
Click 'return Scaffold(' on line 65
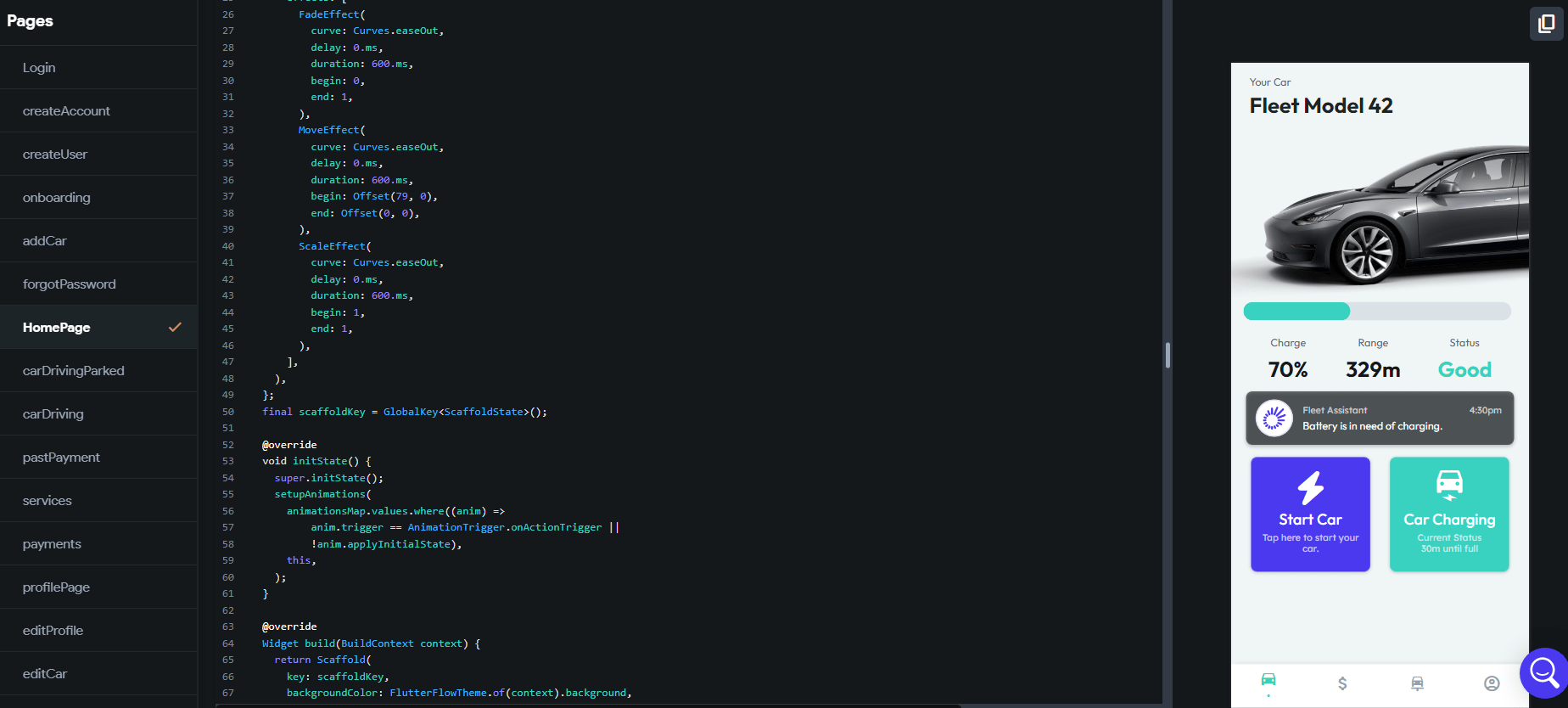(323, 660)
